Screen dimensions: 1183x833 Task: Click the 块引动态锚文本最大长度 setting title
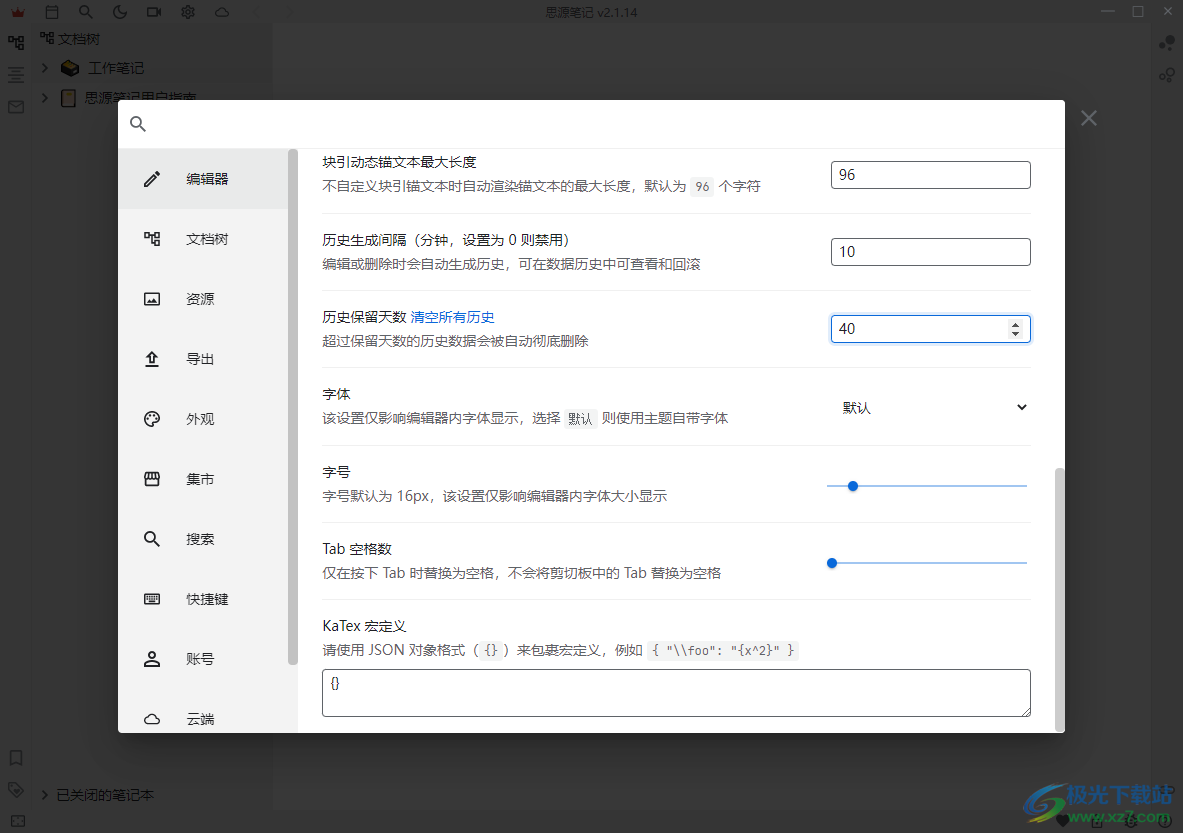[x=399, y=162]
